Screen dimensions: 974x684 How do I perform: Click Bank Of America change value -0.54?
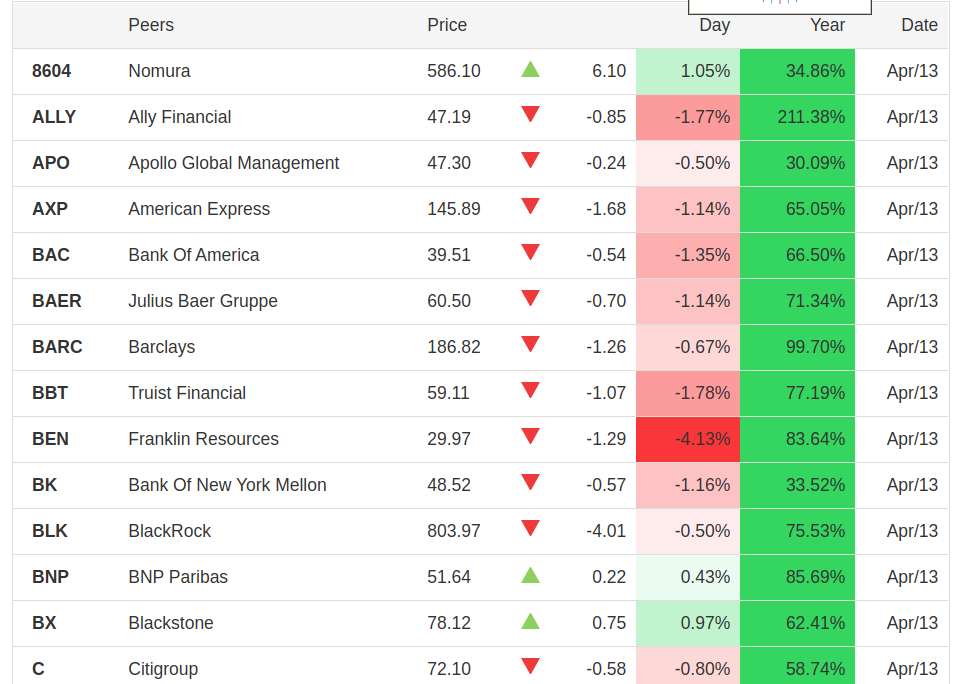(x=606, y=255)
